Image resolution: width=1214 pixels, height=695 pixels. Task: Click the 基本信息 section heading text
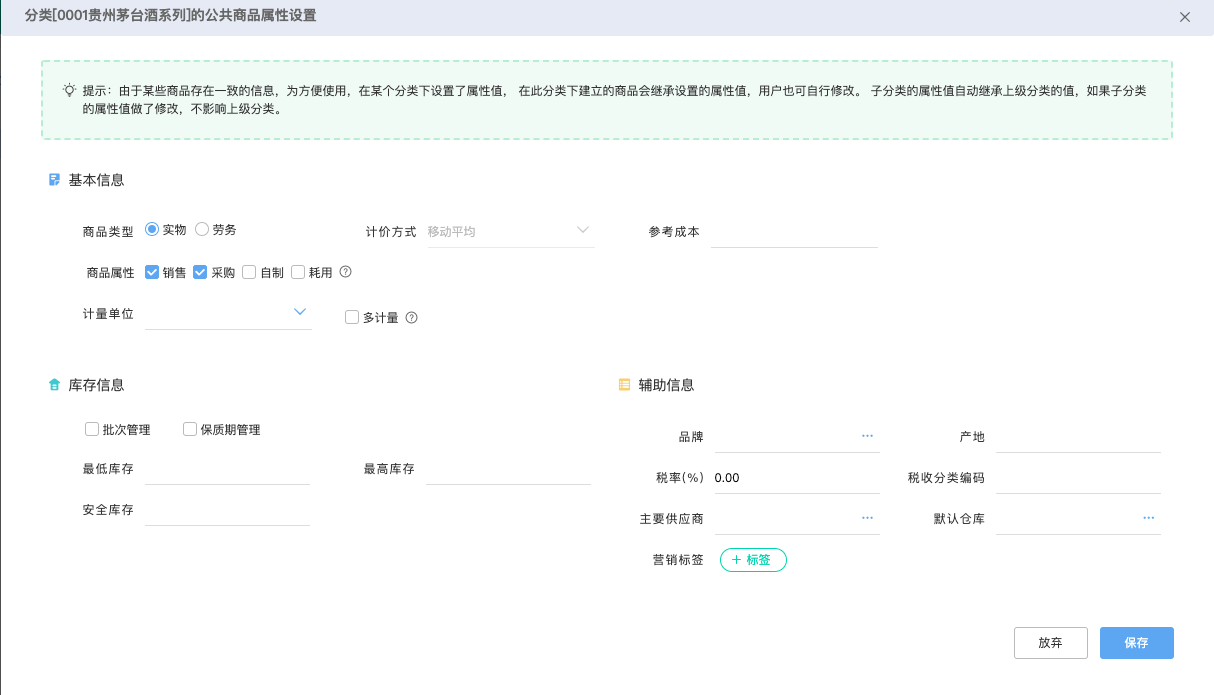point(96,180)
